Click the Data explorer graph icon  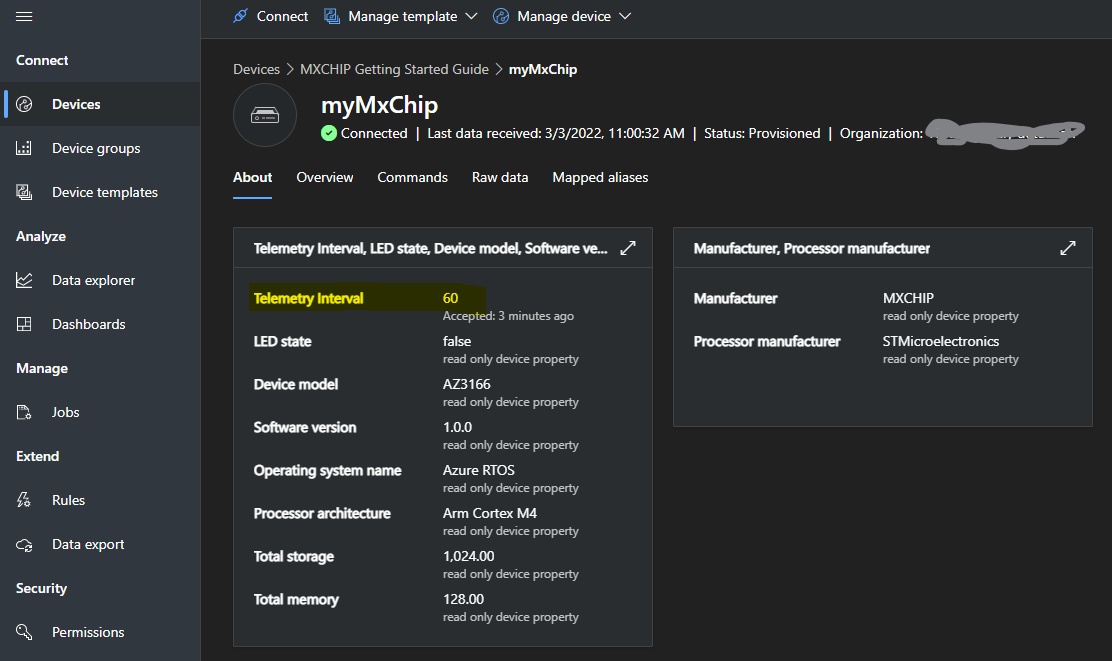pos(24,280)
